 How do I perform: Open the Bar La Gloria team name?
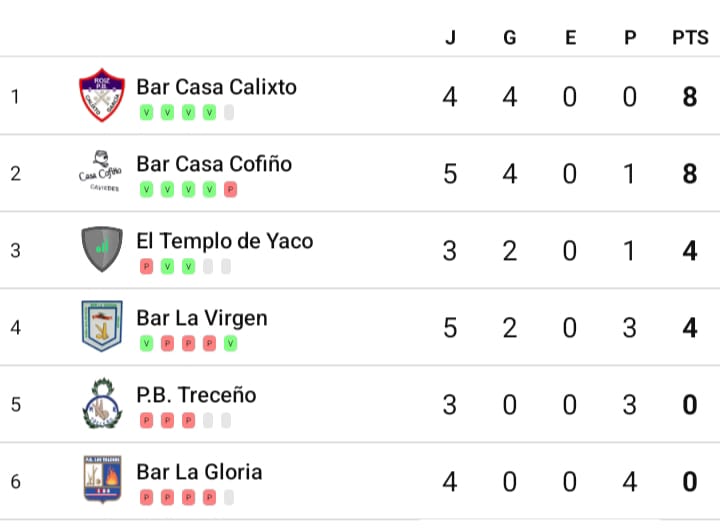click(199, 472)
